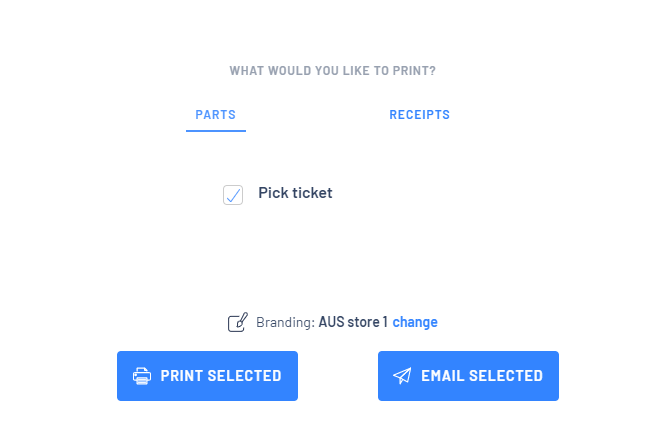666x423 pixels.
Task: Click the word ticket in Pick ticket
Action: [x=313, y=193]
